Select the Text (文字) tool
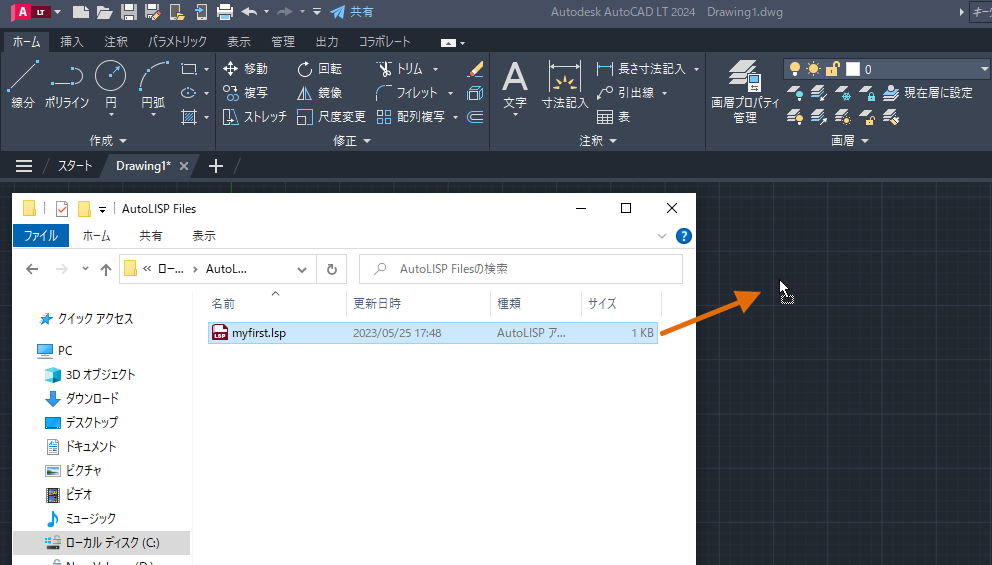This screenshot has height=565, width=992. pyautogui.click(x=515, y=87)
